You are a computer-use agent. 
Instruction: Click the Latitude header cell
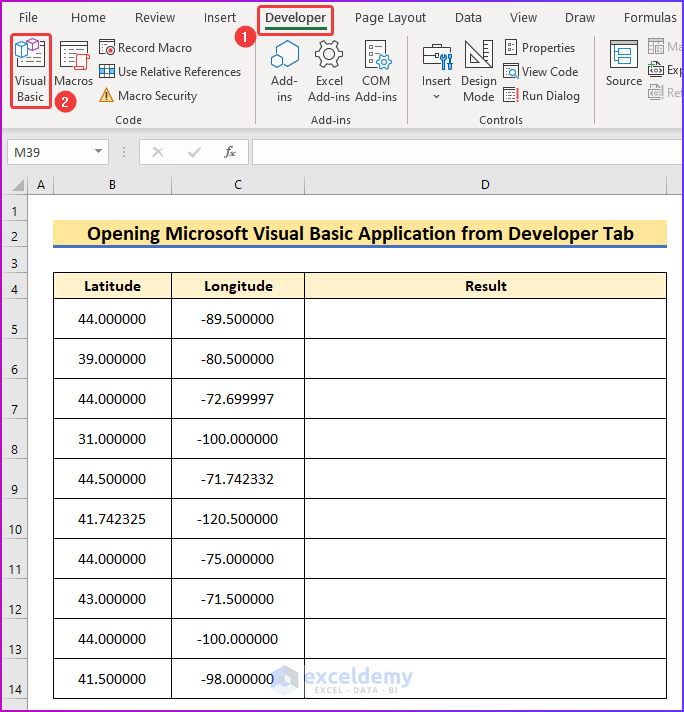tap(112, 286)
